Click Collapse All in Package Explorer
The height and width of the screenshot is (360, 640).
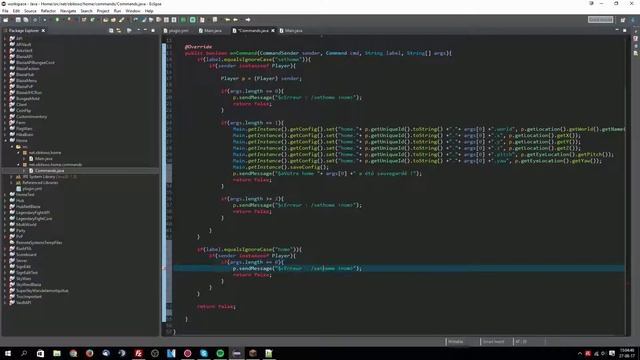coord(111,31)
